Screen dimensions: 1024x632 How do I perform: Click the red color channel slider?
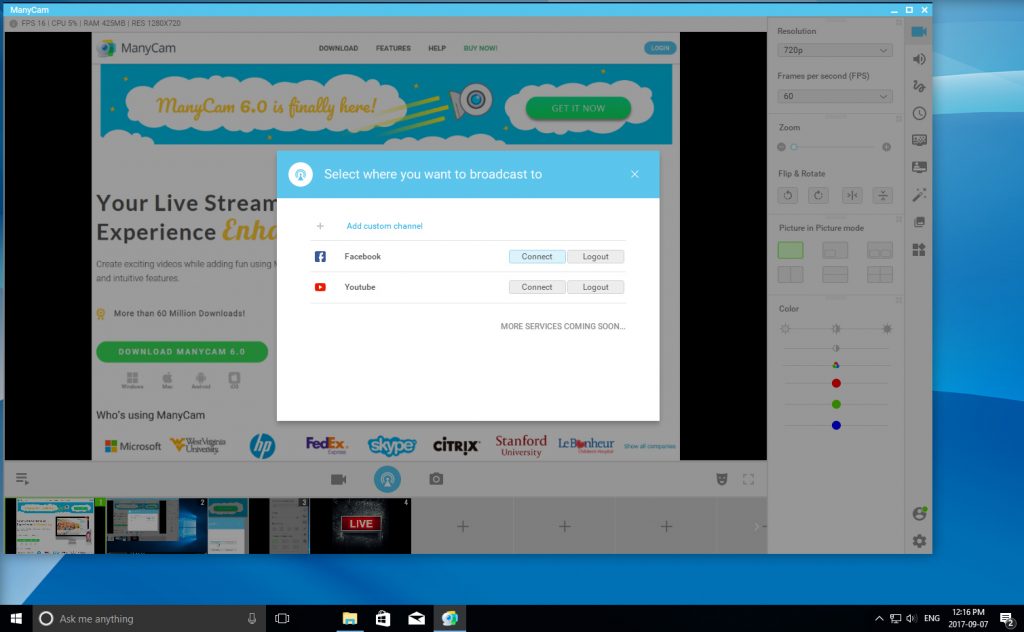pos(836,383)
